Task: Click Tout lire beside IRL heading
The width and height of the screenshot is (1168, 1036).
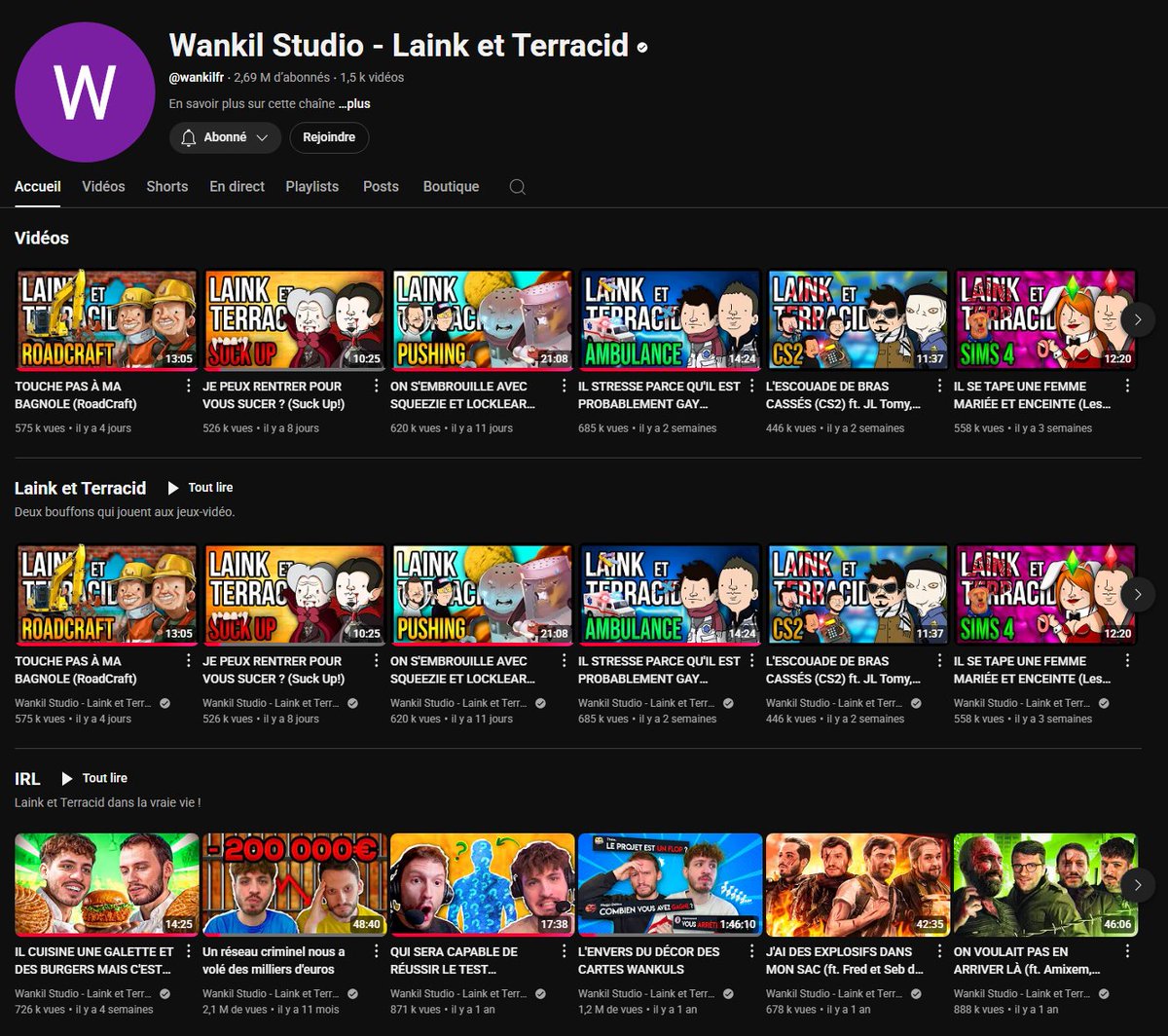Action: 94,778
